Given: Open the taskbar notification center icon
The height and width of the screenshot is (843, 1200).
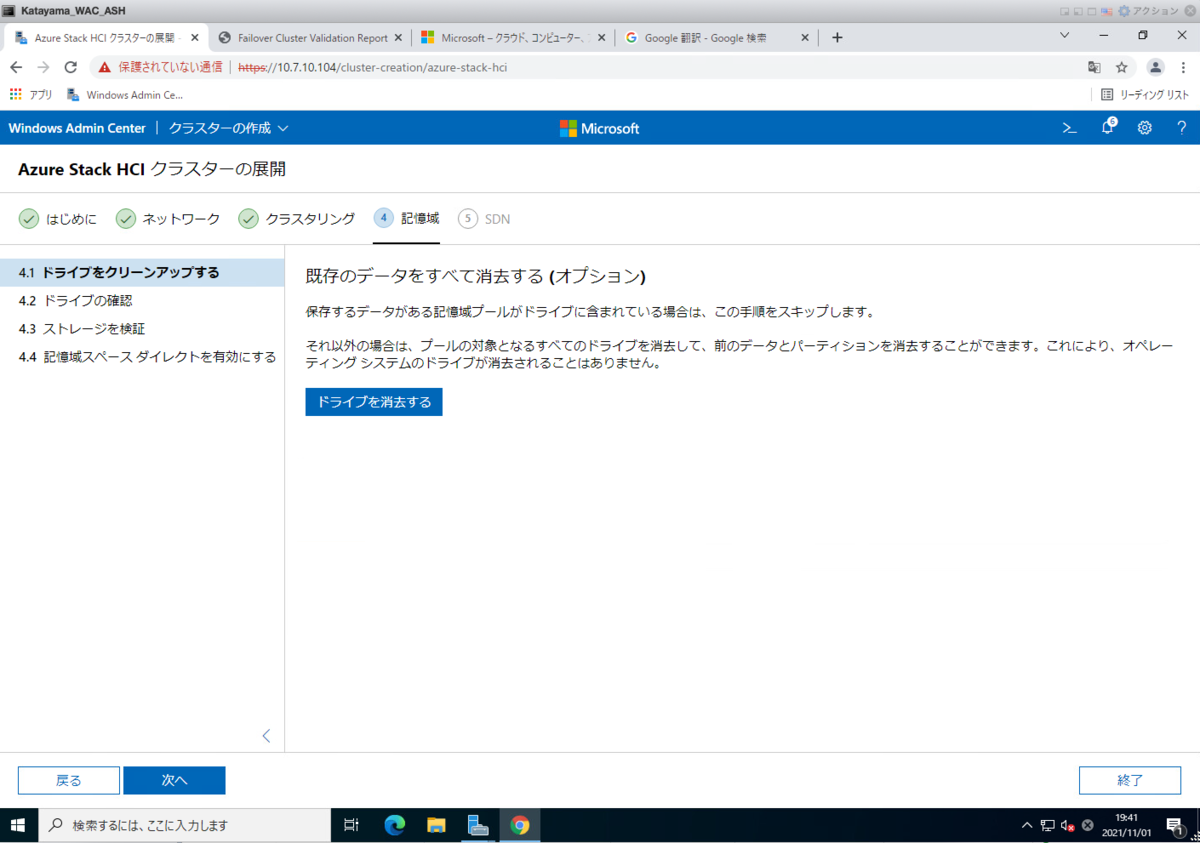Looking at the screenshot, I should point(1174,825).
